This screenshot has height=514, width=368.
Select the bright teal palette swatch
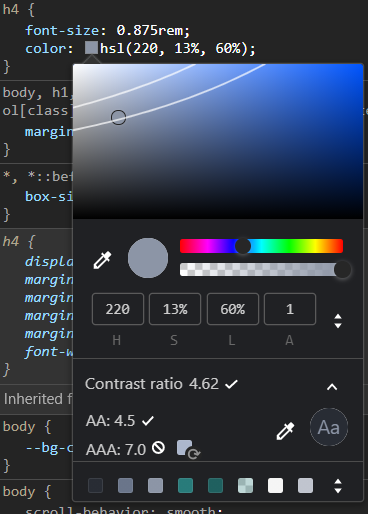click(x=185, y=486)
